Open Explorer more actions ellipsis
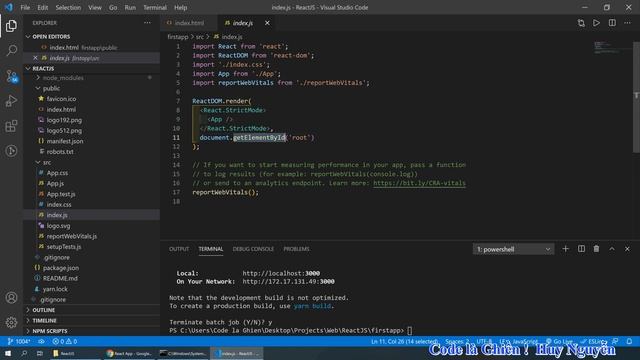 [x=147, y=23]
